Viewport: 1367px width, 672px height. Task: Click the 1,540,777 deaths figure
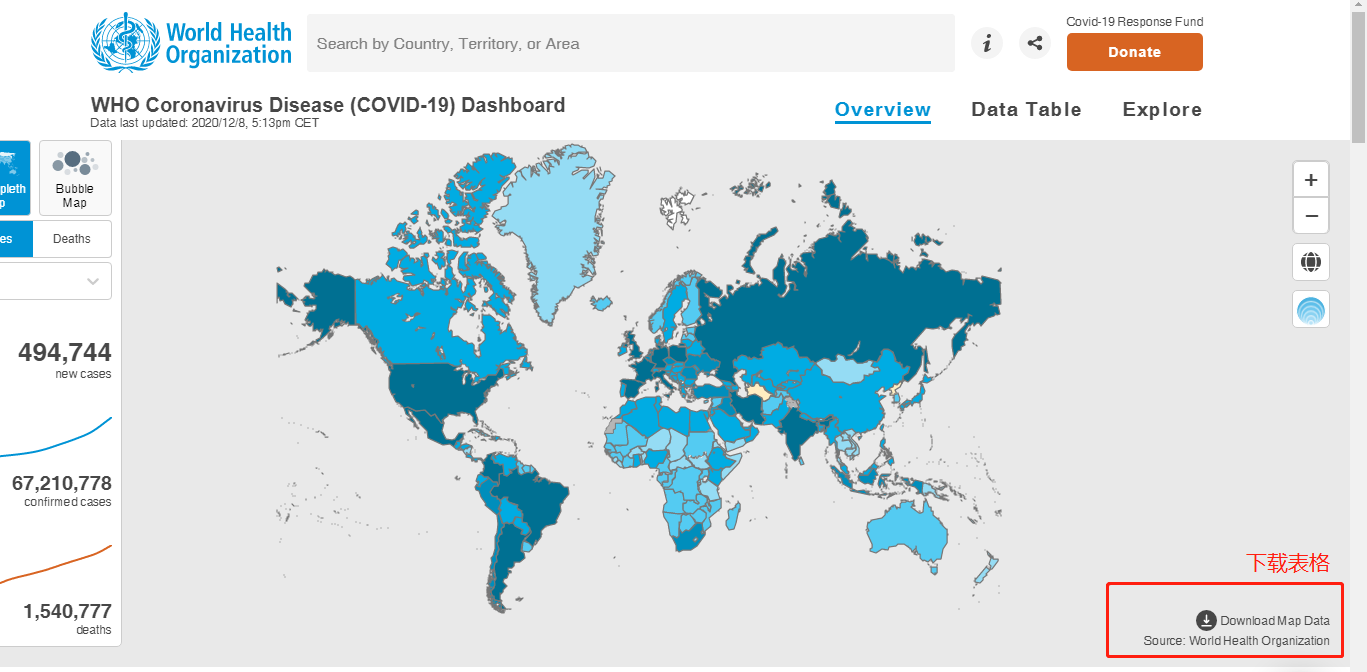[68, 611]
